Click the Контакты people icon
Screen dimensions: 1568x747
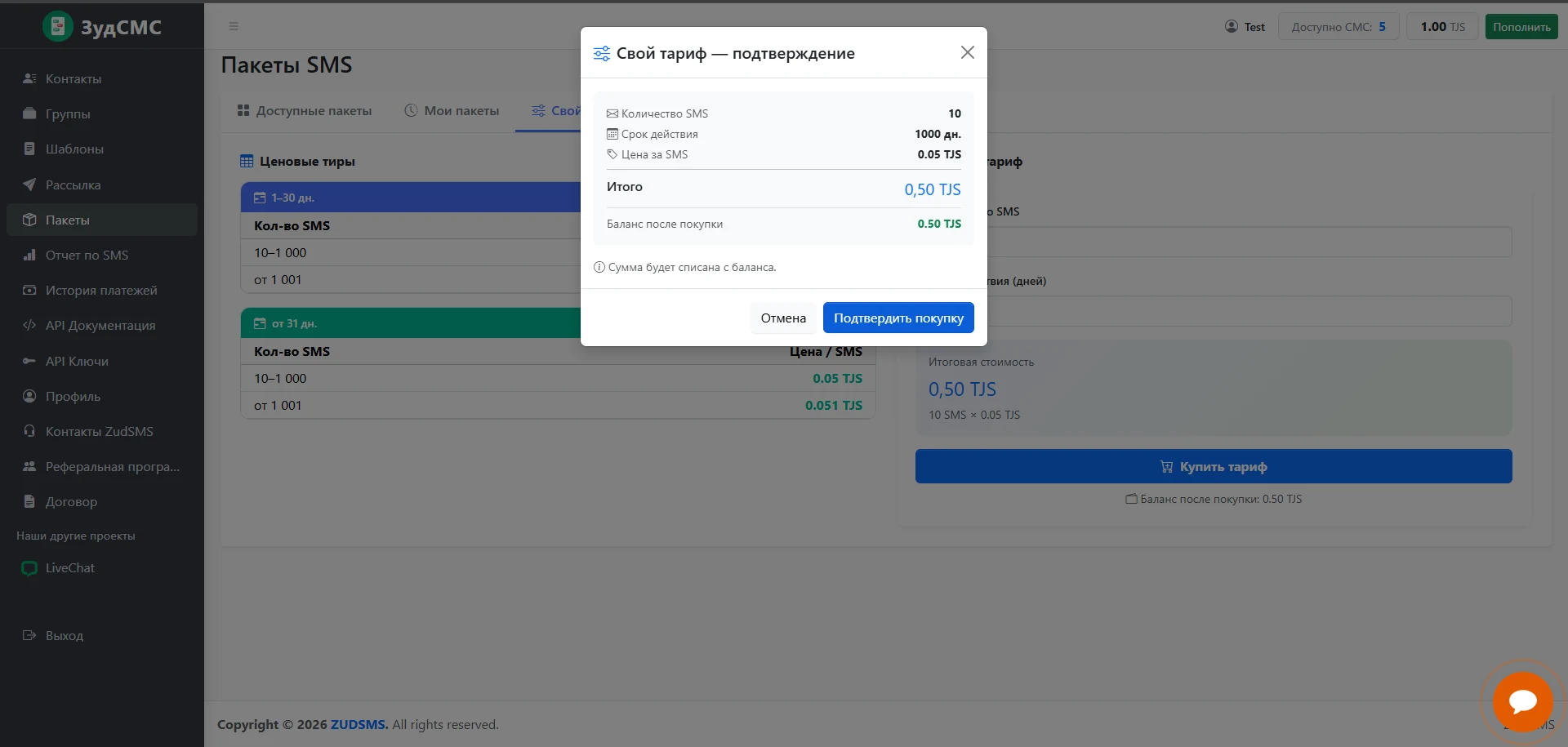29,78
